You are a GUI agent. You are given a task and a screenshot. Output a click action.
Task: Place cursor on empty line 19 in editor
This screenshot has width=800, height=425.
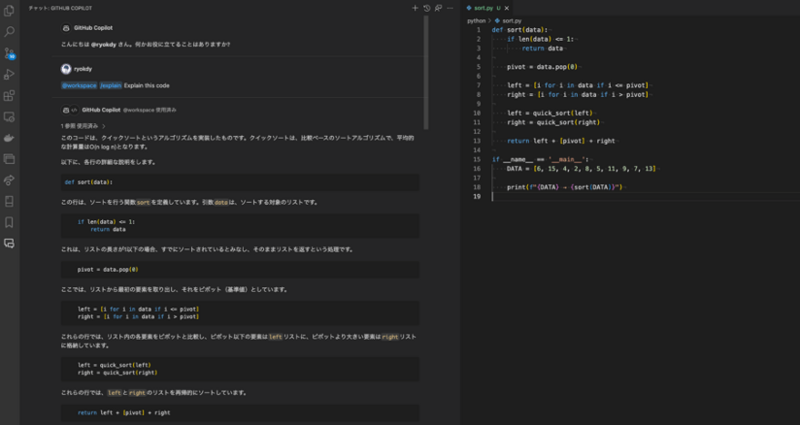(600, 197)
